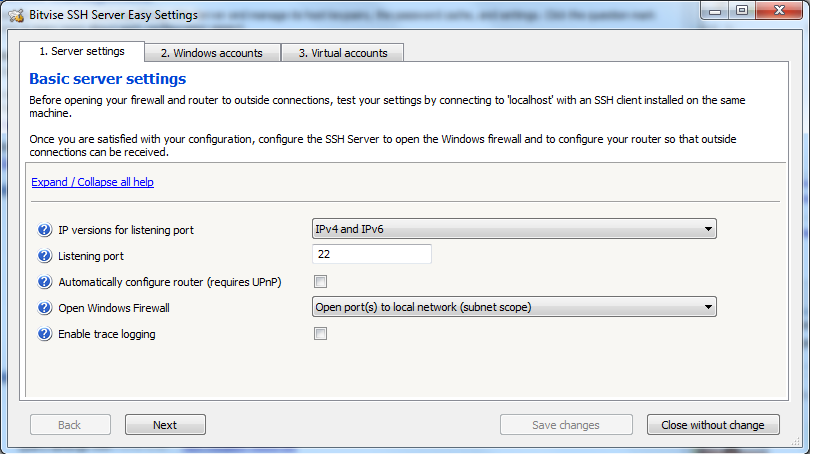Click the Basic server settings heading
This screenshot has width=813, height=454.
click(x=107, y=79)
